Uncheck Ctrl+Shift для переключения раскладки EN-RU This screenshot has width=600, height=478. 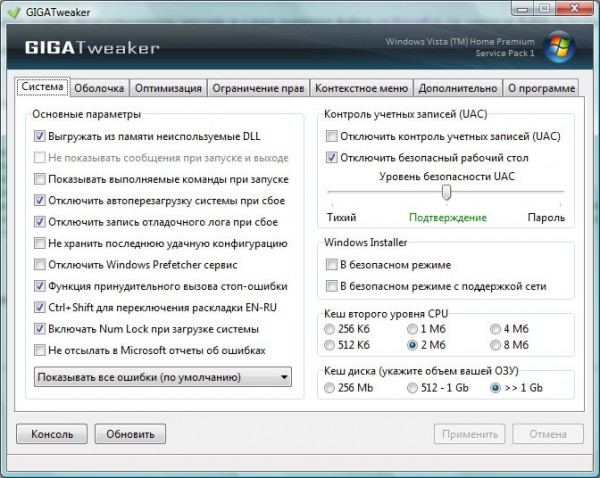[x=40, y=307]
